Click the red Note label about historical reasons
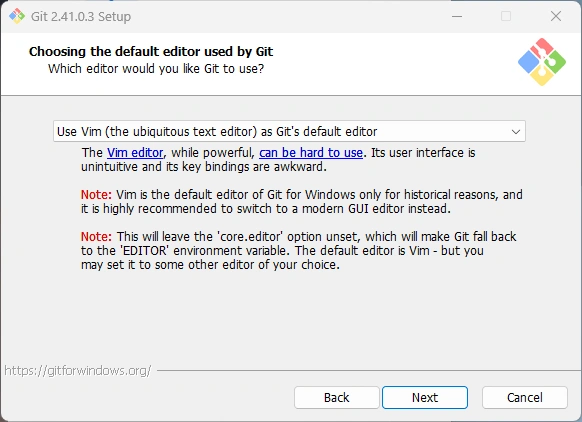This screenshot has width=582, height=422. 96,194
